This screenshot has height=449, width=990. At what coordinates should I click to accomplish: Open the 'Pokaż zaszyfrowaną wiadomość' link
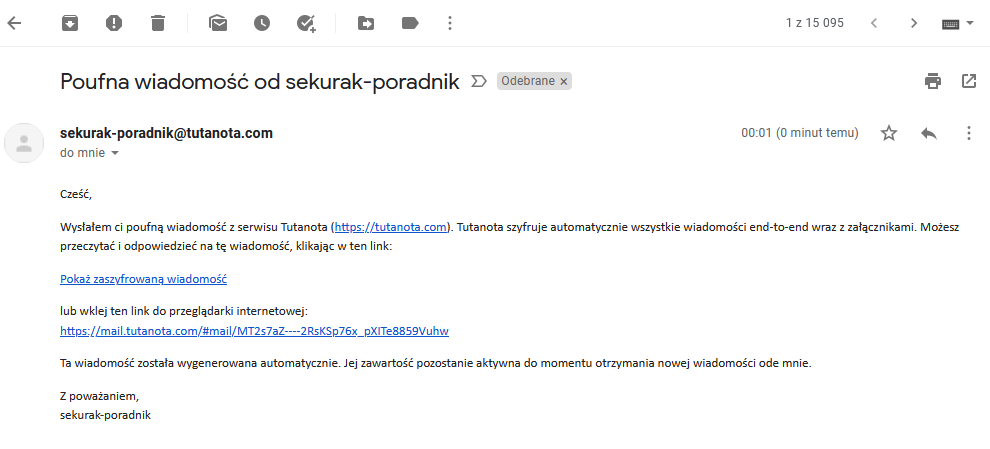coord(143,279)
